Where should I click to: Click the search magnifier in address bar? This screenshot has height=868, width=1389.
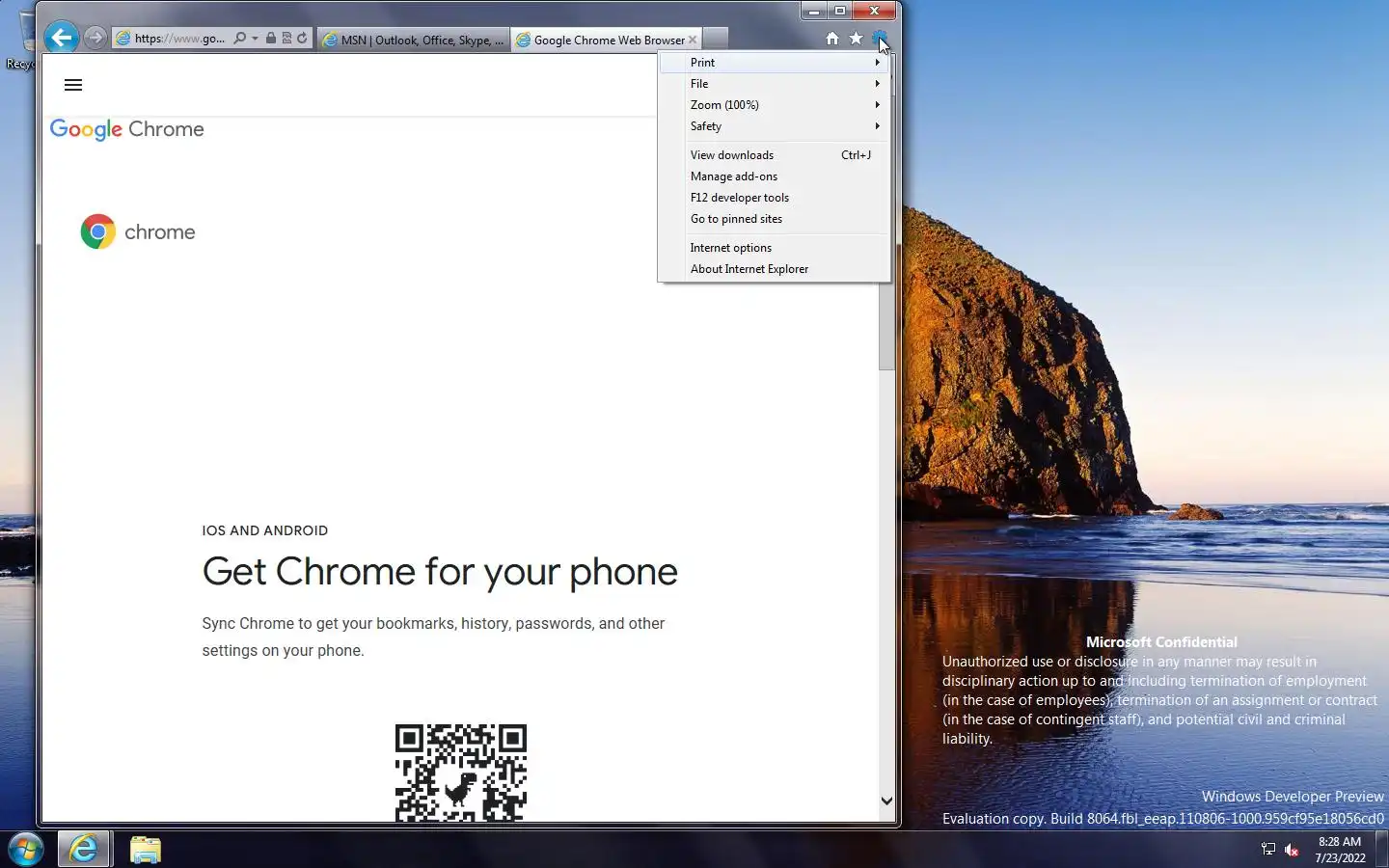click(x=239, y=39)
